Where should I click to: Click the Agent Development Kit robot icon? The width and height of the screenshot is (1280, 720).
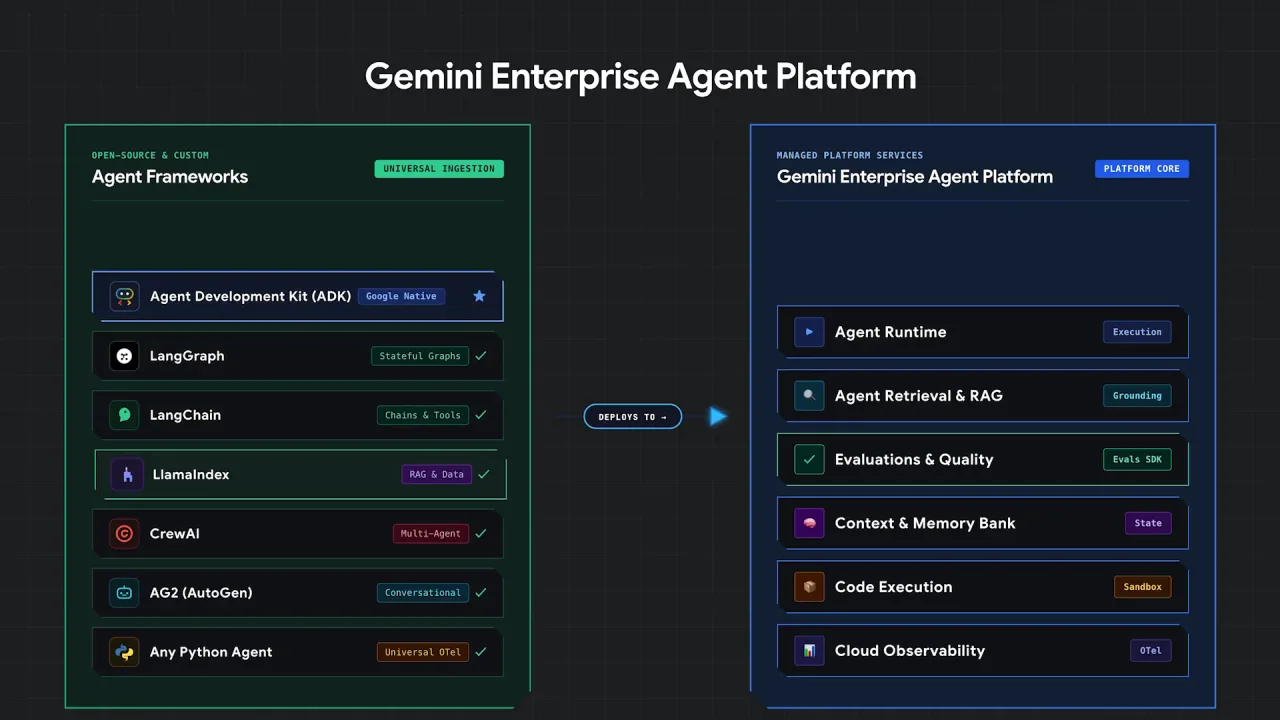coord(124,296)
